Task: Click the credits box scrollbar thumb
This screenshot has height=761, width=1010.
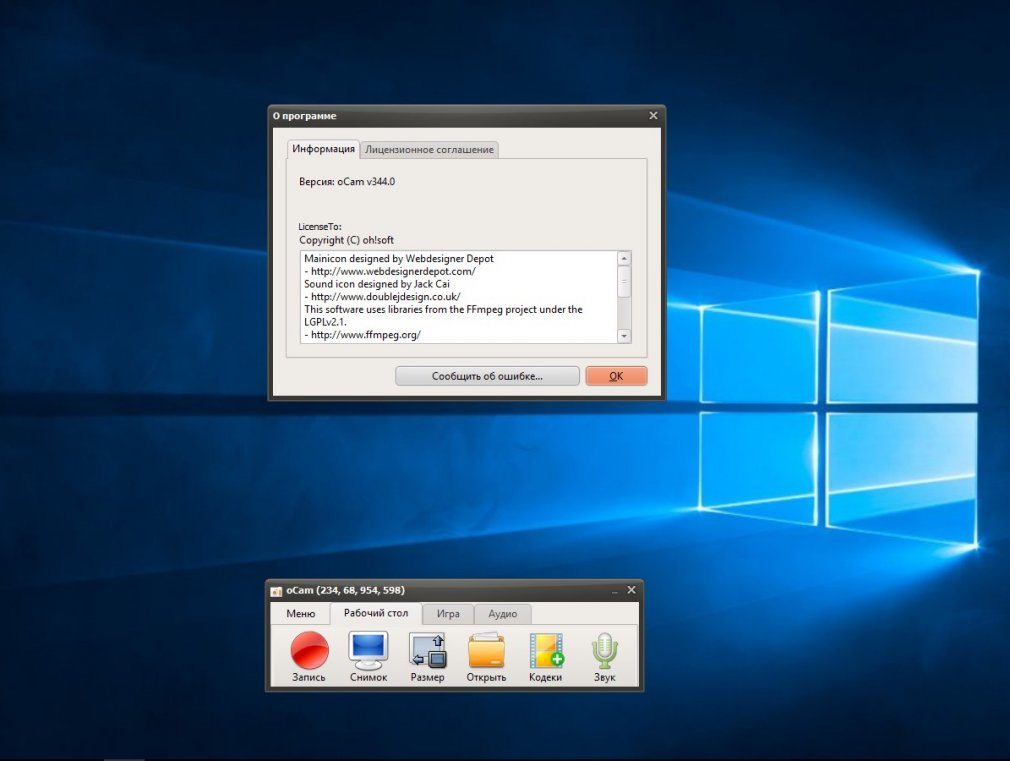Action: (624, 282)
